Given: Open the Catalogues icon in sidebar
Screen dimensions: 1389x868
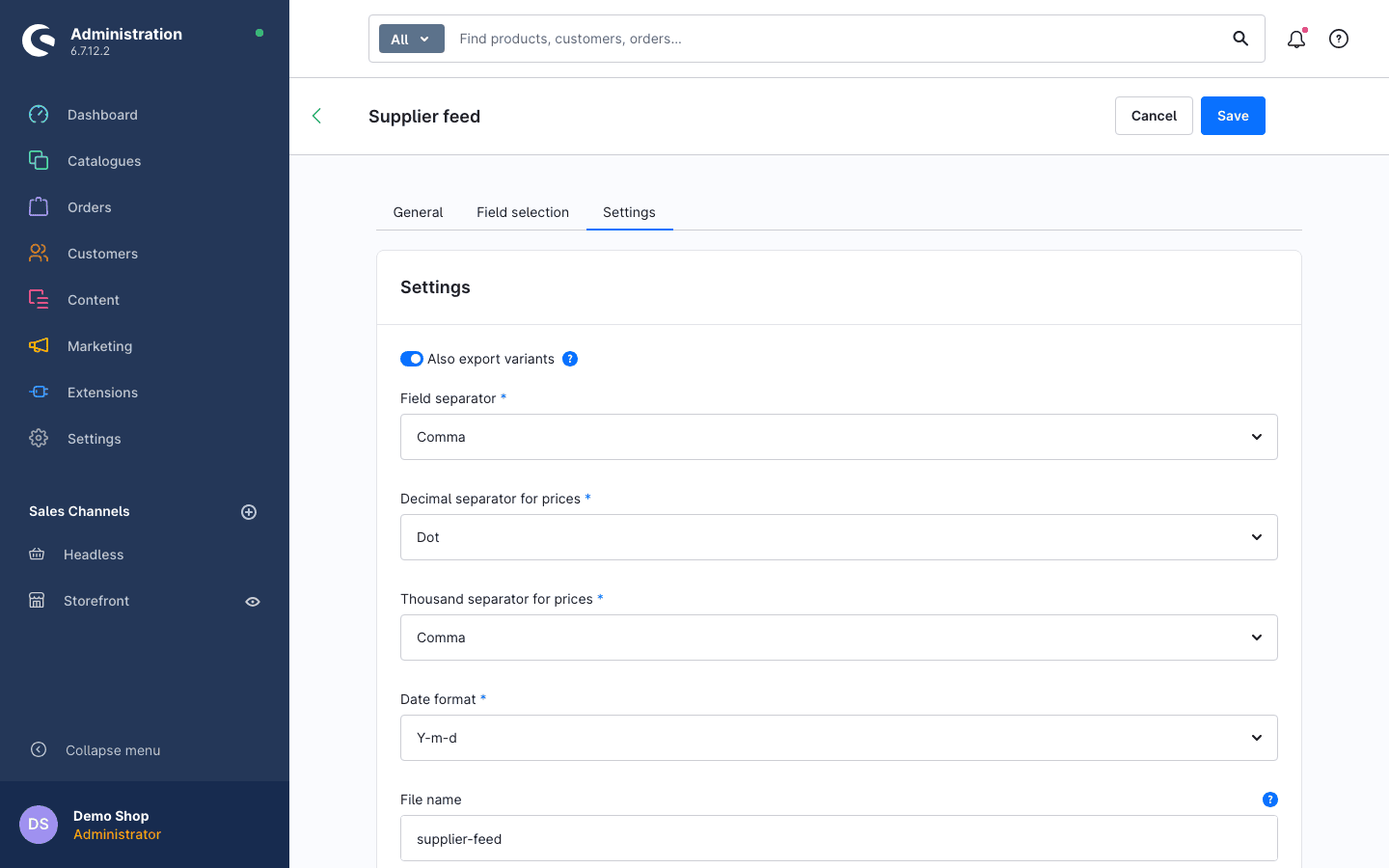Looking at the screenshot, I should 39,161.
